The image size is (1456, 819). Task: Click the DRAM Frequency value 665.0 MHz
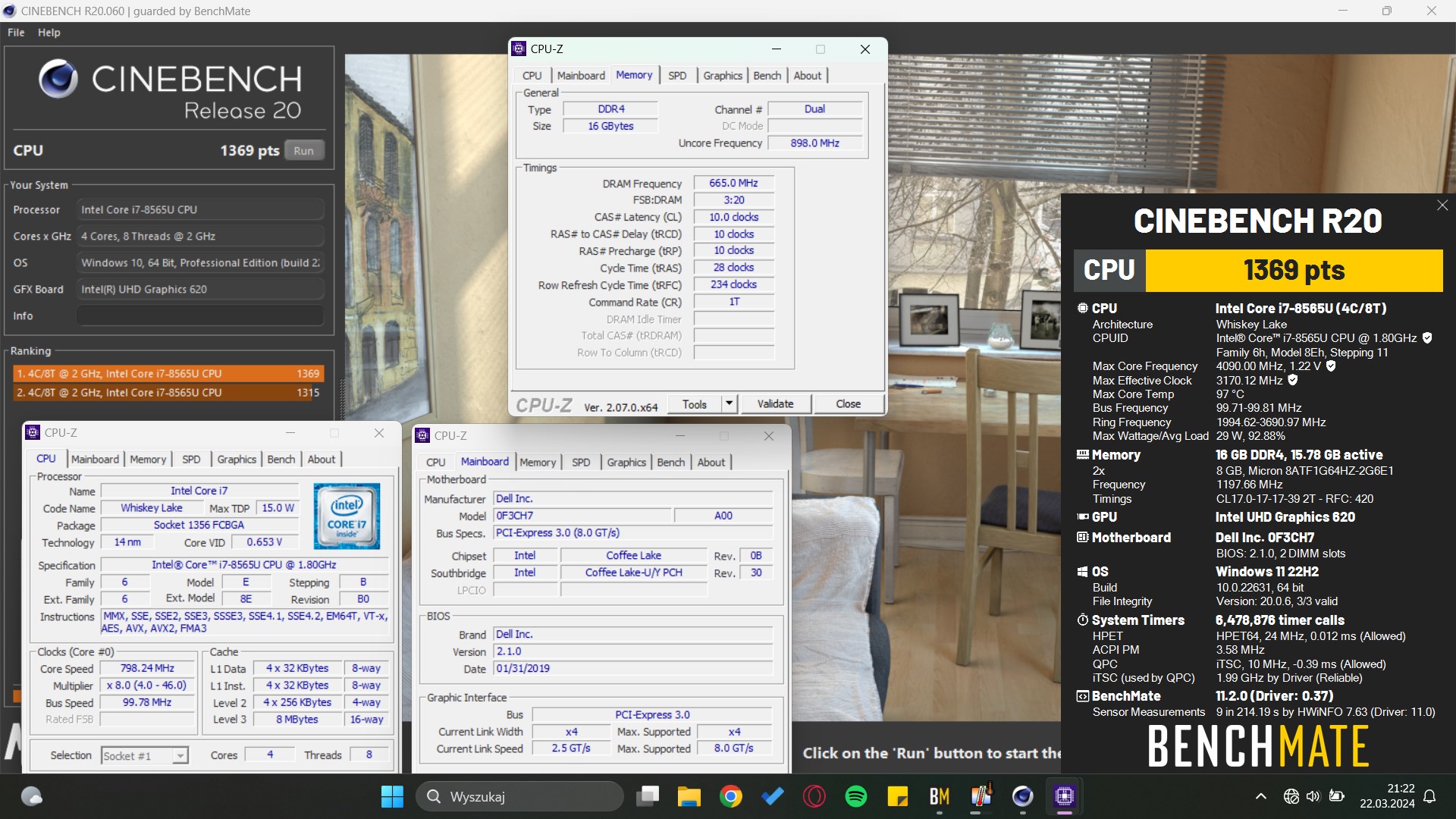pyautogui.click(x=733, y=184)
